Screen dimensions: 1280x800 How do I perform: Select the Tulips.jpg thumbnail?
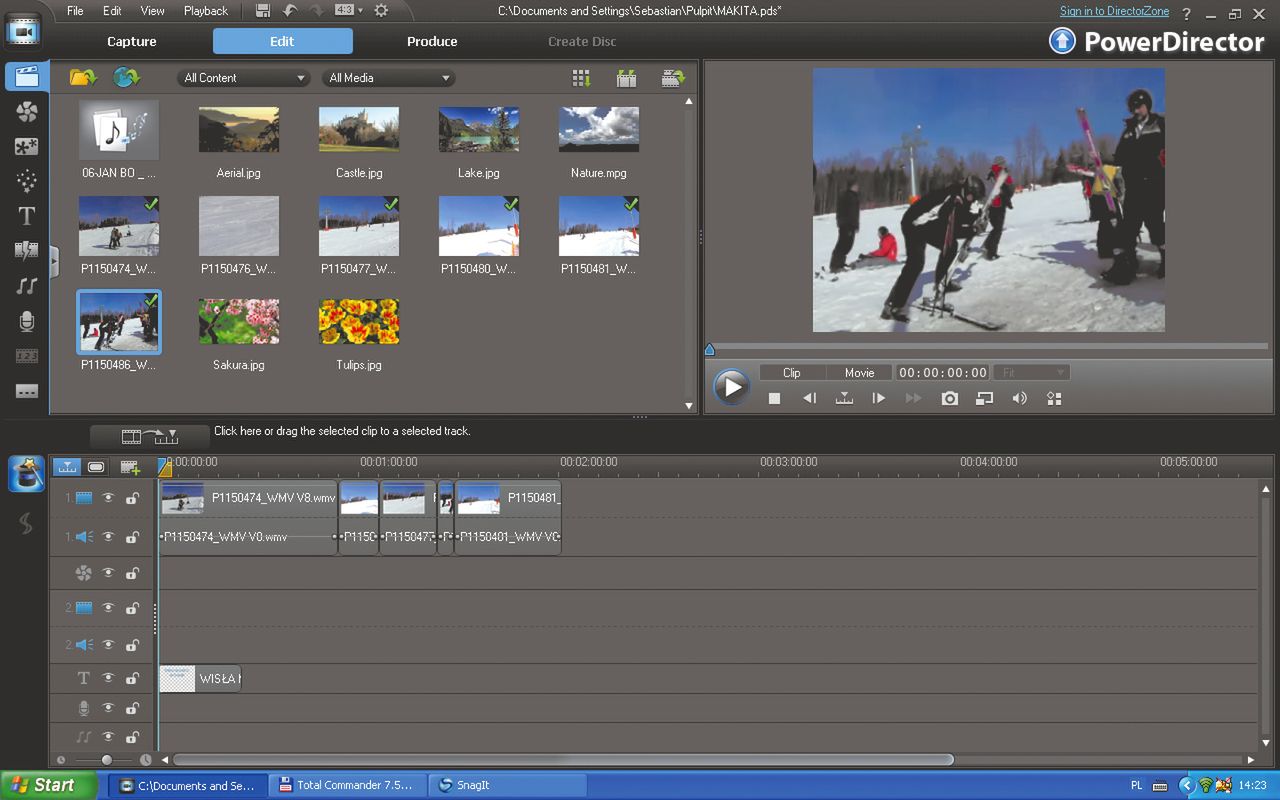tap(359, 322)
